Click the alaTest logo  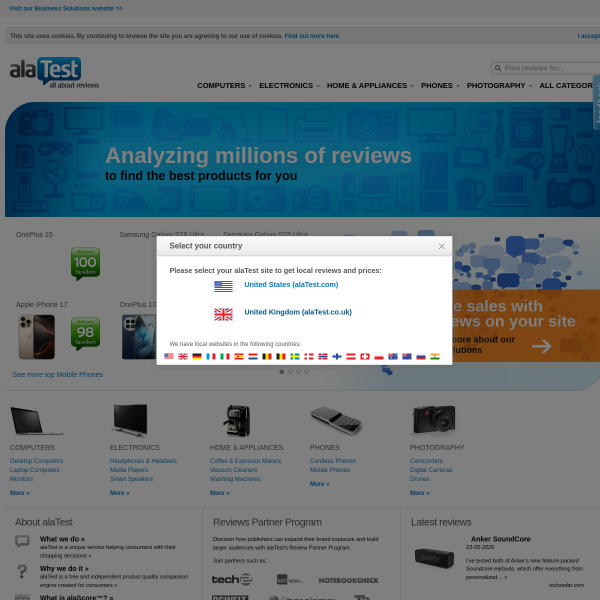coord(54,73)
